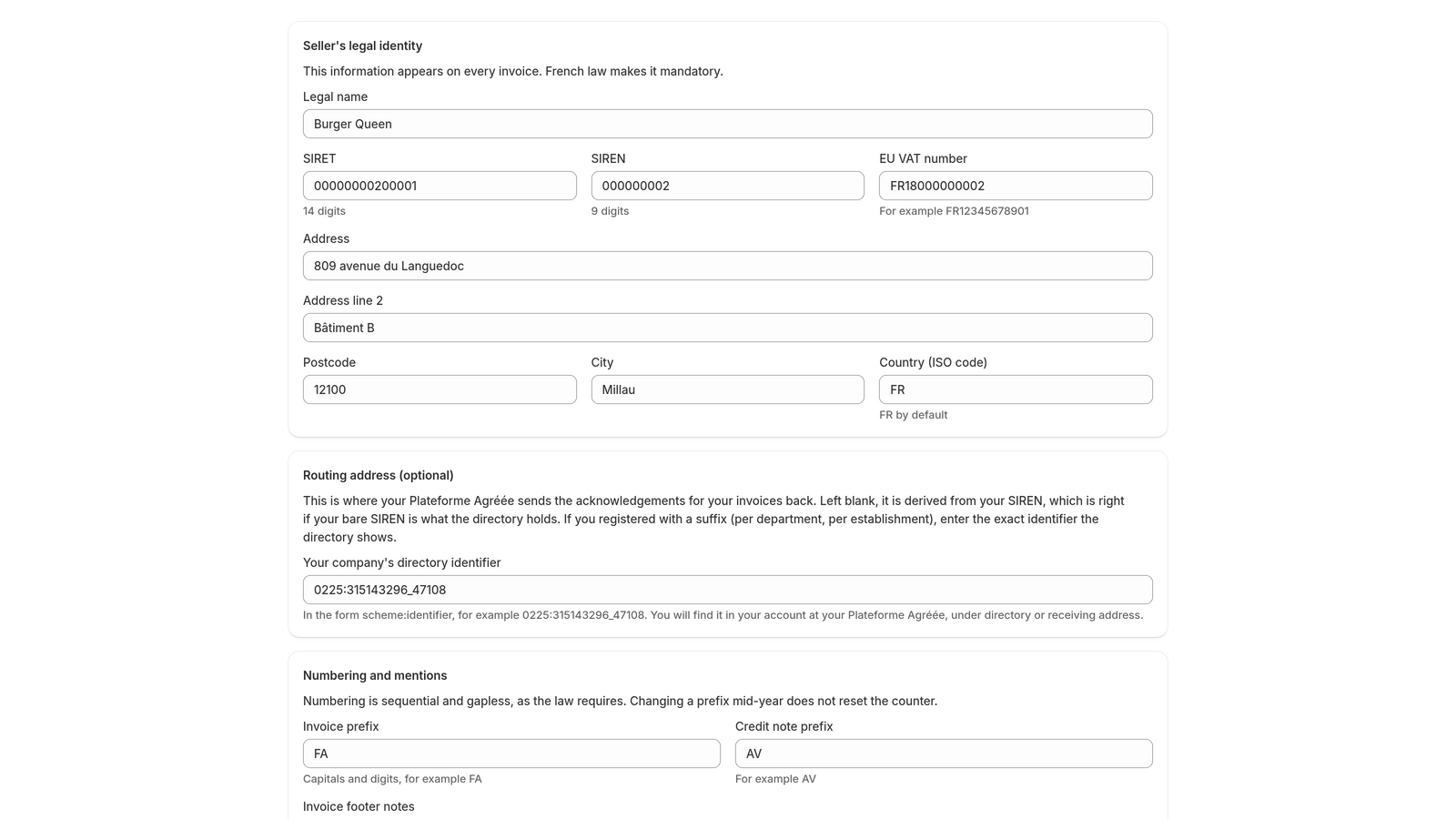
Task: Click the 'Numbering and mentions' heading
Action: [x=375, y=675]
